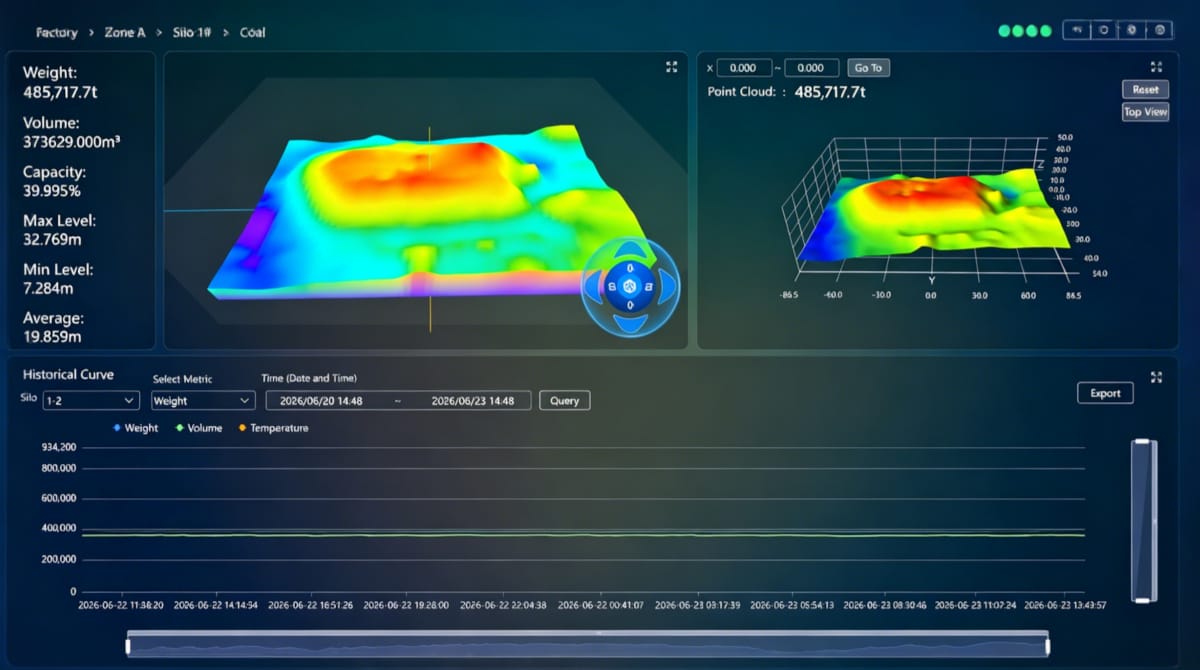Click the left arrow on the navigation wheel
The width and height of the screenshot is (1200, 670).
coord(594,288)
